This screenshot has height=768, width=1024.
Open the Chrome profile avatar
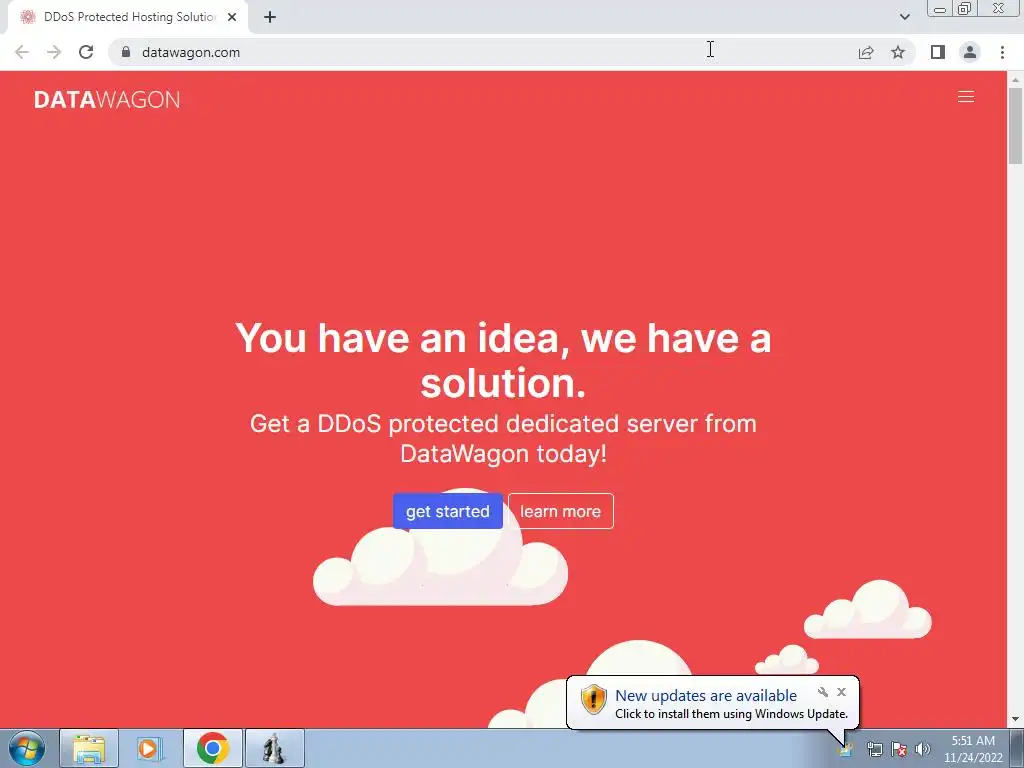[970, 52]
